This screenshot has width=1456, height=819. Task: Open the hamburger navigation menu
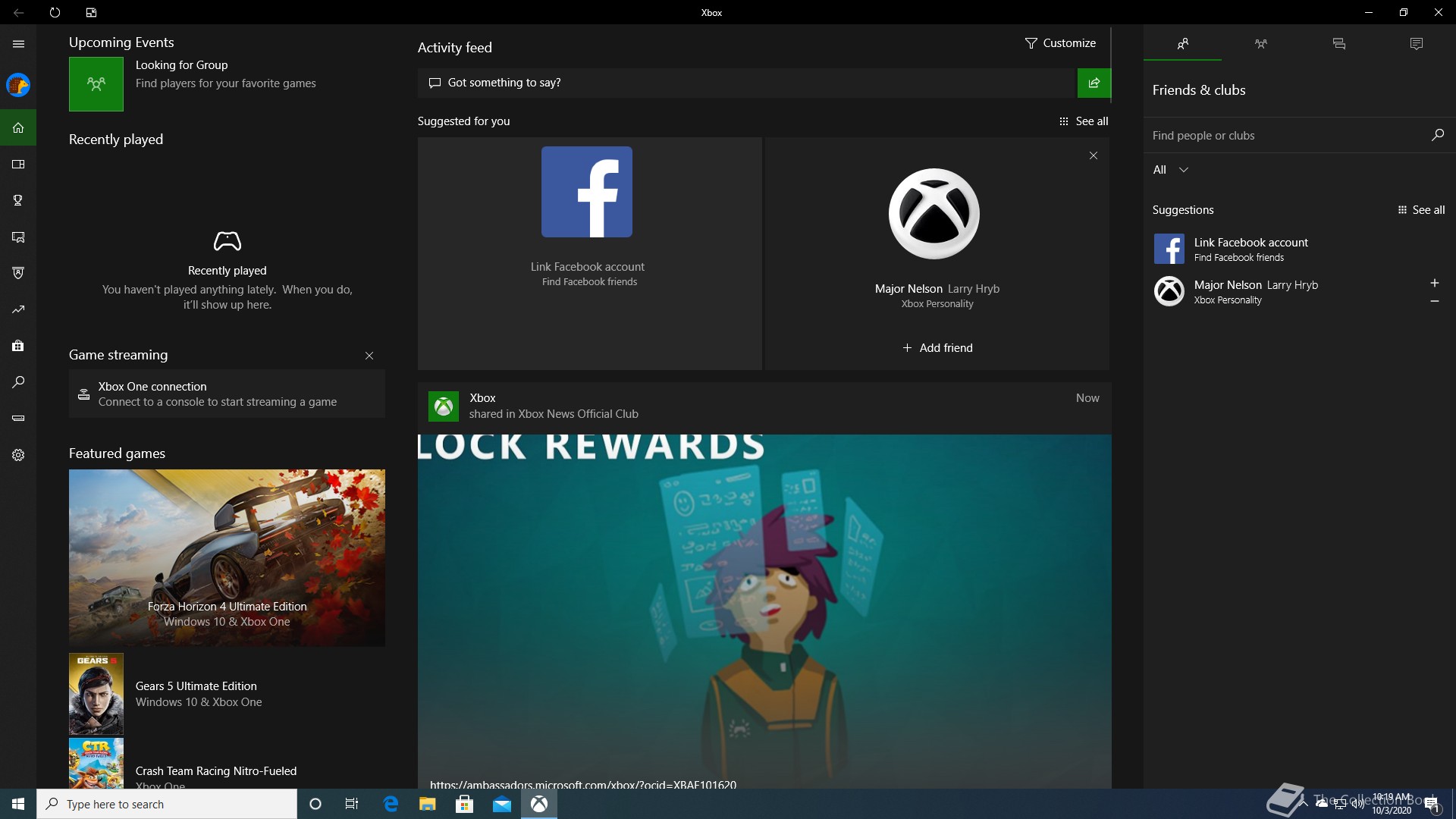(x=18, y=44)
